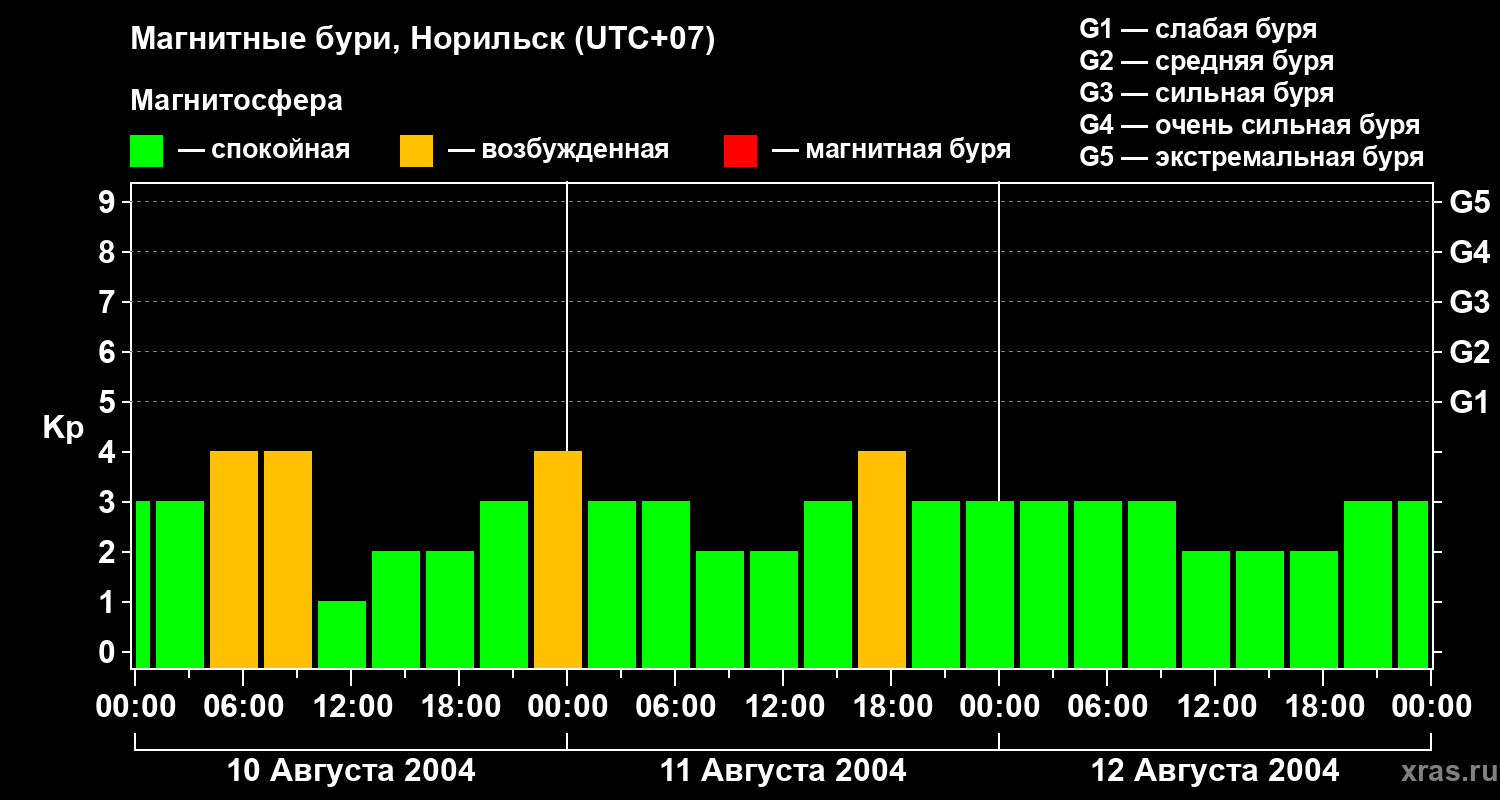Click the 'G3 — сильная буря' line
Screen dimensions: 1500x800
coord(1207,93)
